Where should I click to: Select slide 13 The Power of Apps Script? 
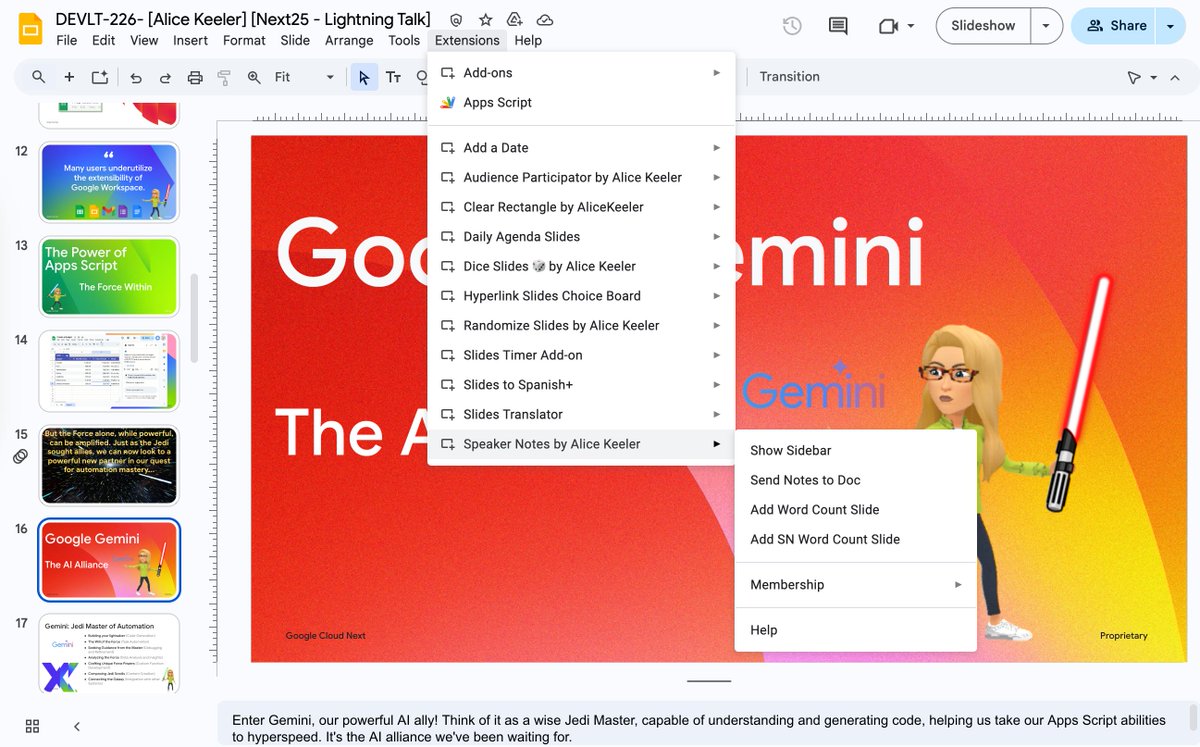(109, 275)
